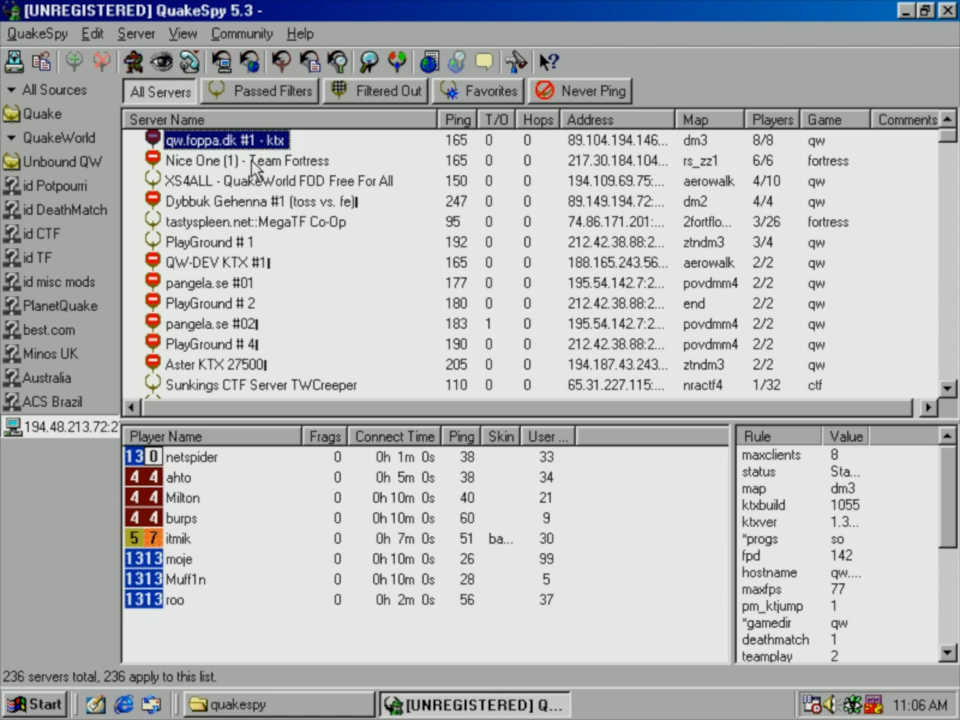The height and width of the screenshot is (720, 960).
Task: Switch to Filtered Out tab
Action: (x=376, y=91)
